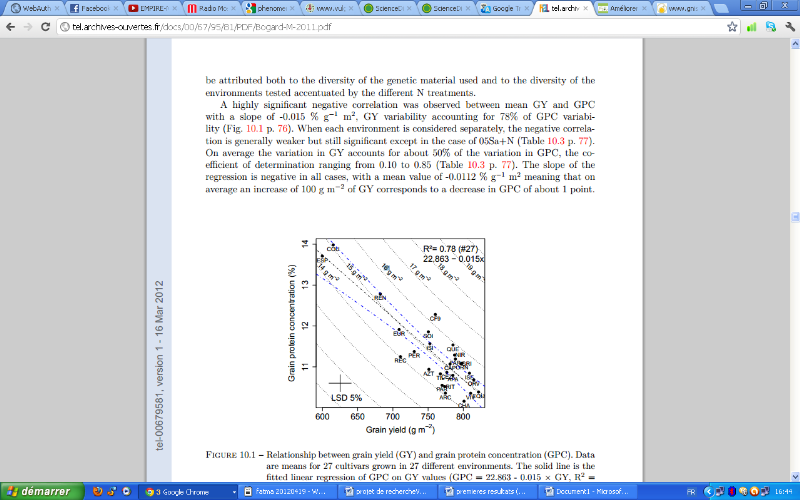Switch to the Améliorer tab
Image resolution: width=800 pixels, height=500 pixels.
pyautogui.click(x=620, y=8)
